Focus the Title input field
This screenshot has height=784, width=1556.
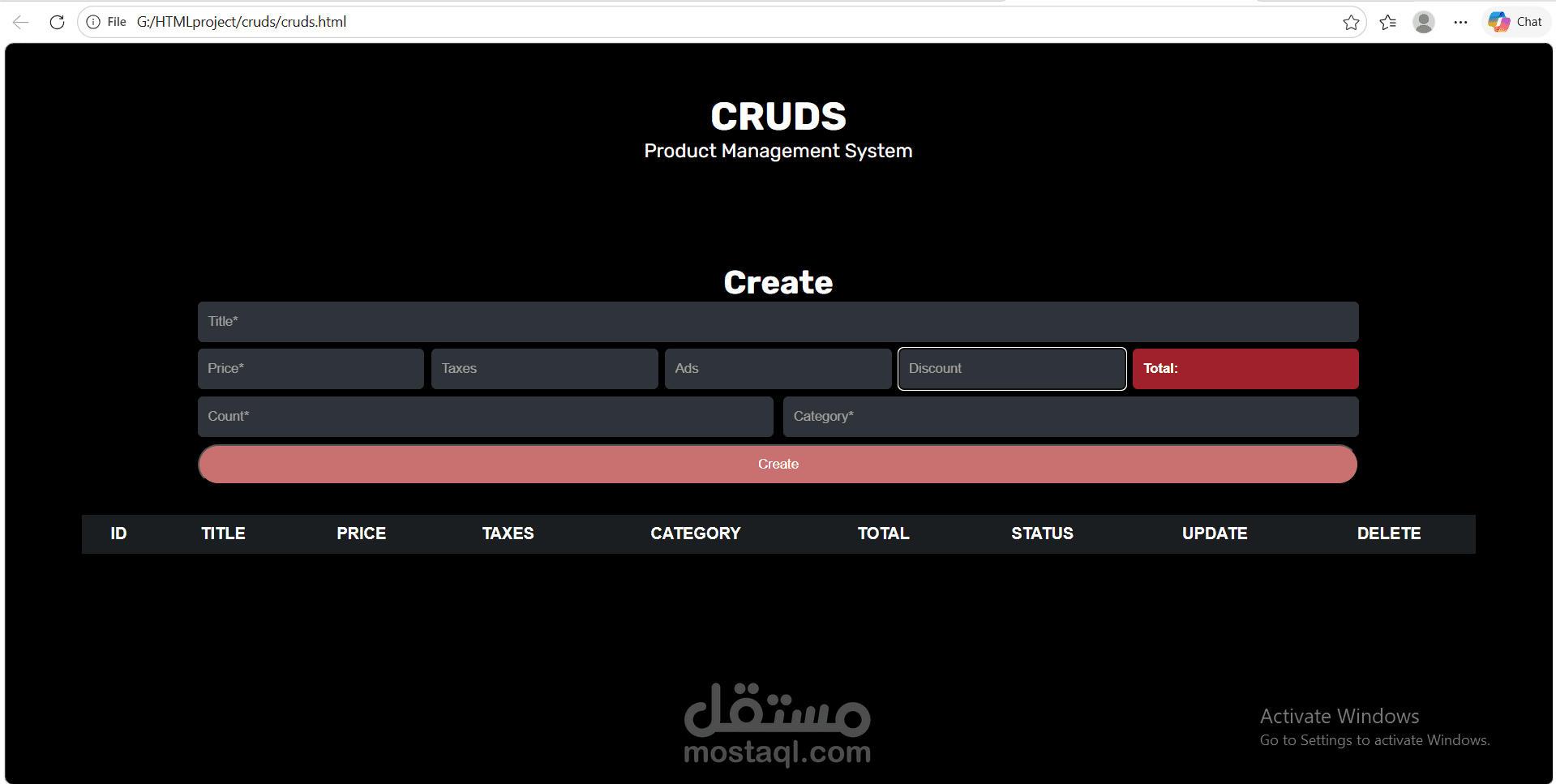tap(778, 322)
